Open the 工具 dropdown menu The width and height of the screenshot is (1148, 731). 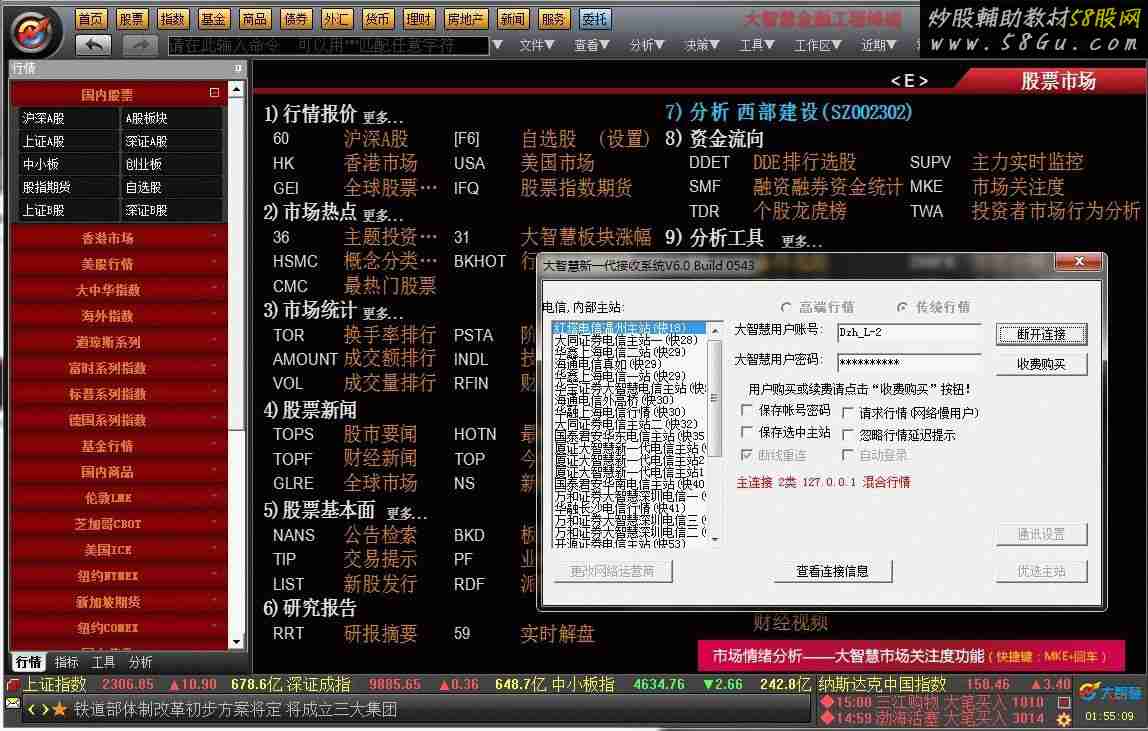757,45
